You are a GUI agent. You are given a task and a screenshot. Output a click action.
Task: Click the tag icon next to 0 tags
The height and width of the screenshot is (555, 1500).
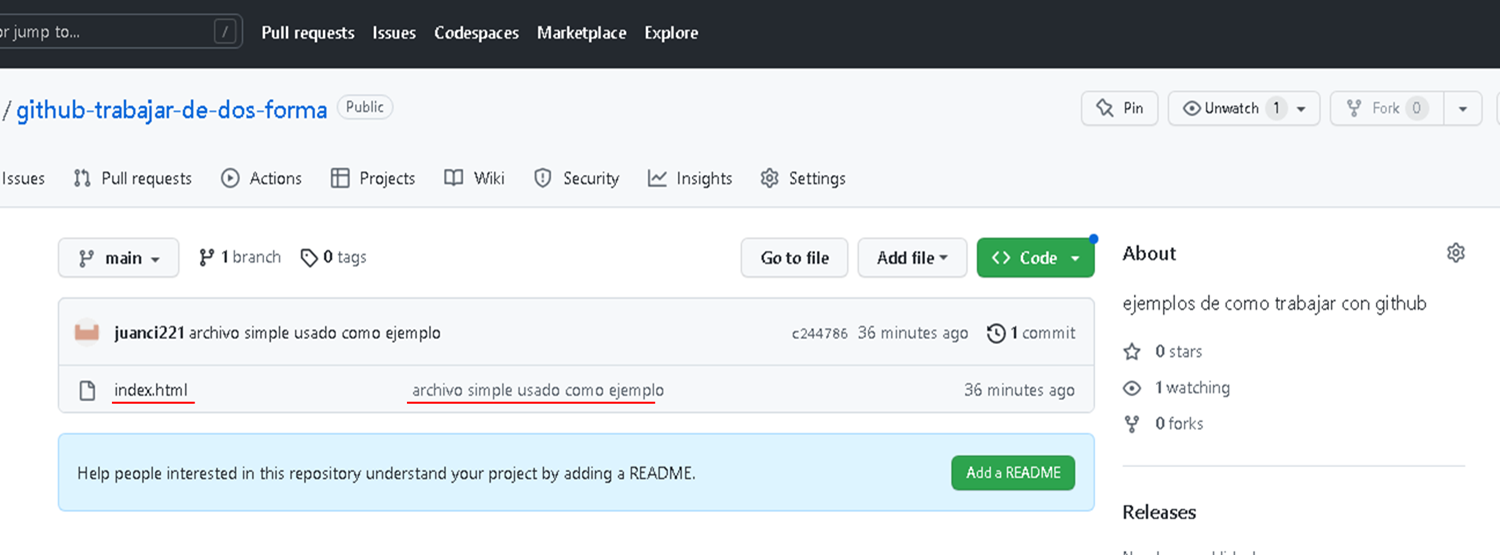tap(309, 257)
